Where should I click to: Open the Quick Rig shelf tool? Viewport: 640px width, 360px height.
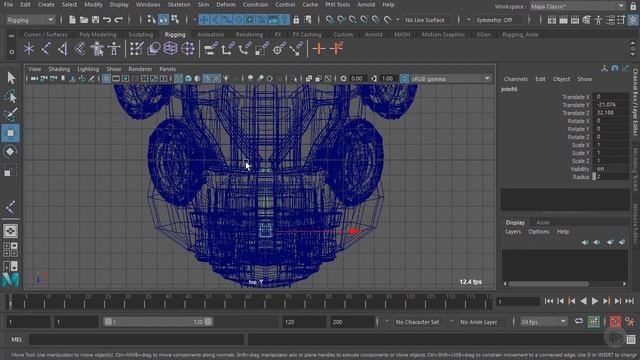tap(97, 49)
